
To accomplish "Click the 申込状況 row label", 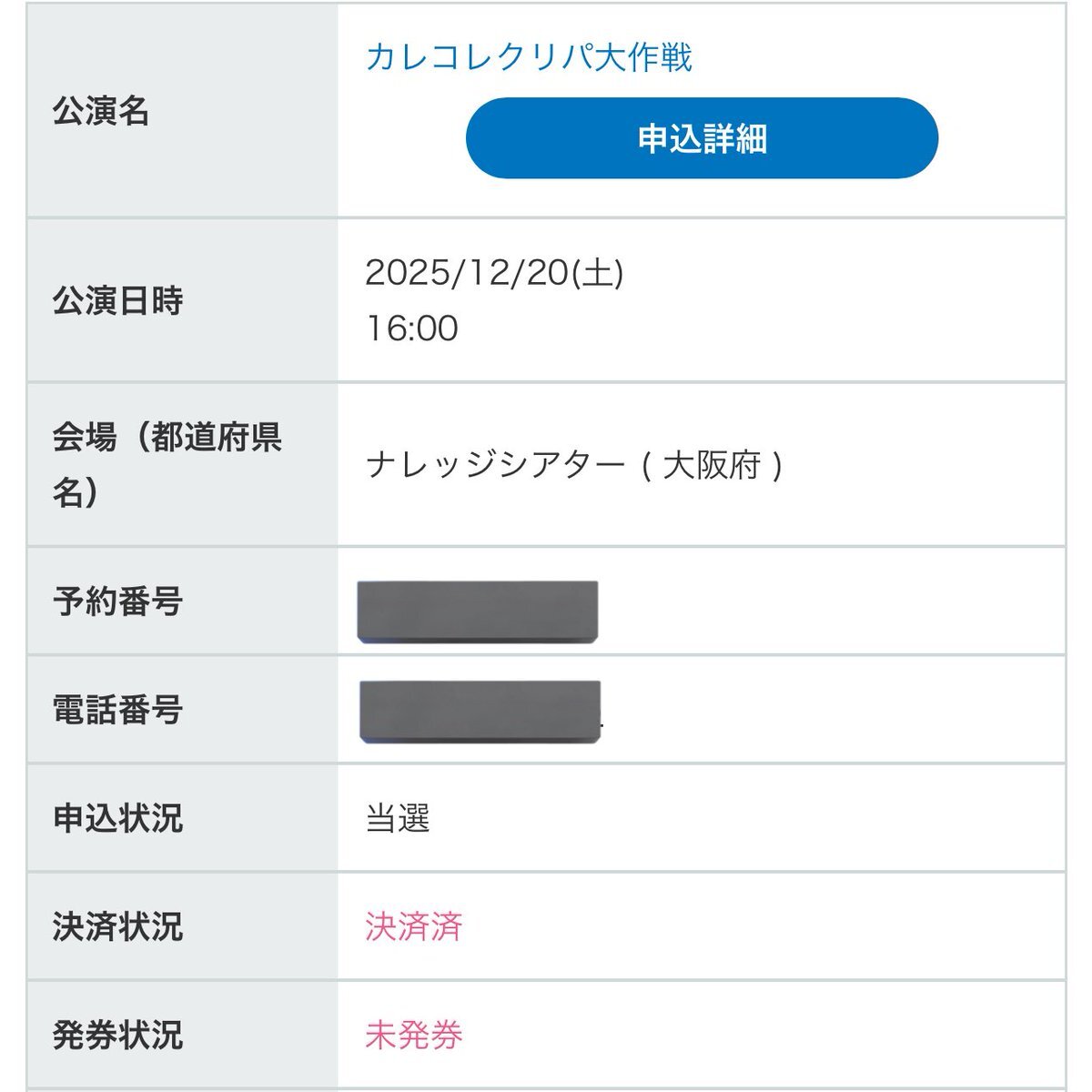I will (117, 818).
